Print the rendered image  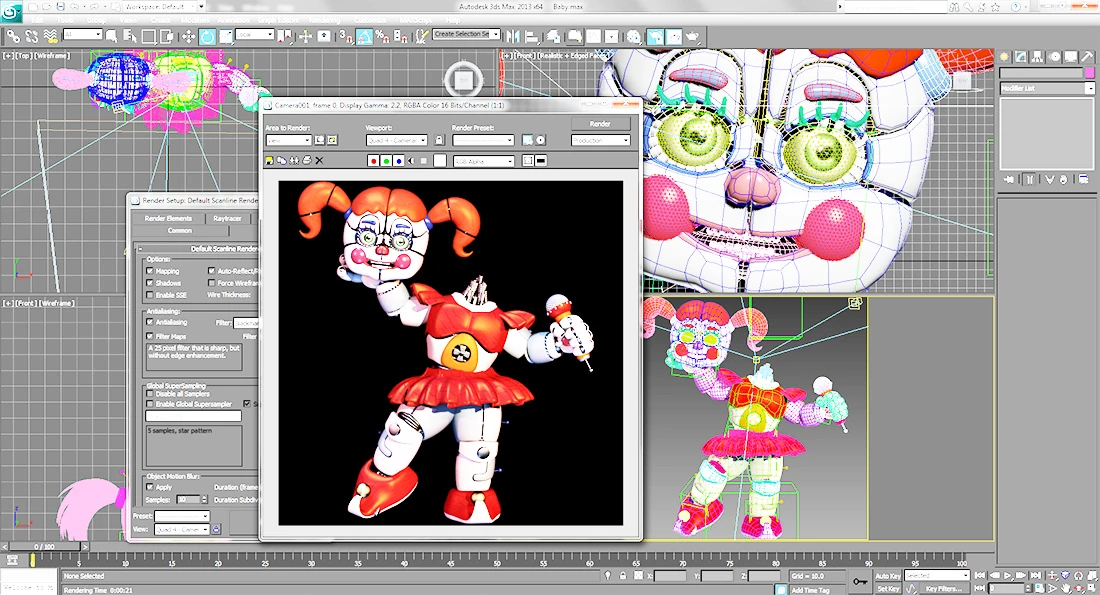[307, 161]
